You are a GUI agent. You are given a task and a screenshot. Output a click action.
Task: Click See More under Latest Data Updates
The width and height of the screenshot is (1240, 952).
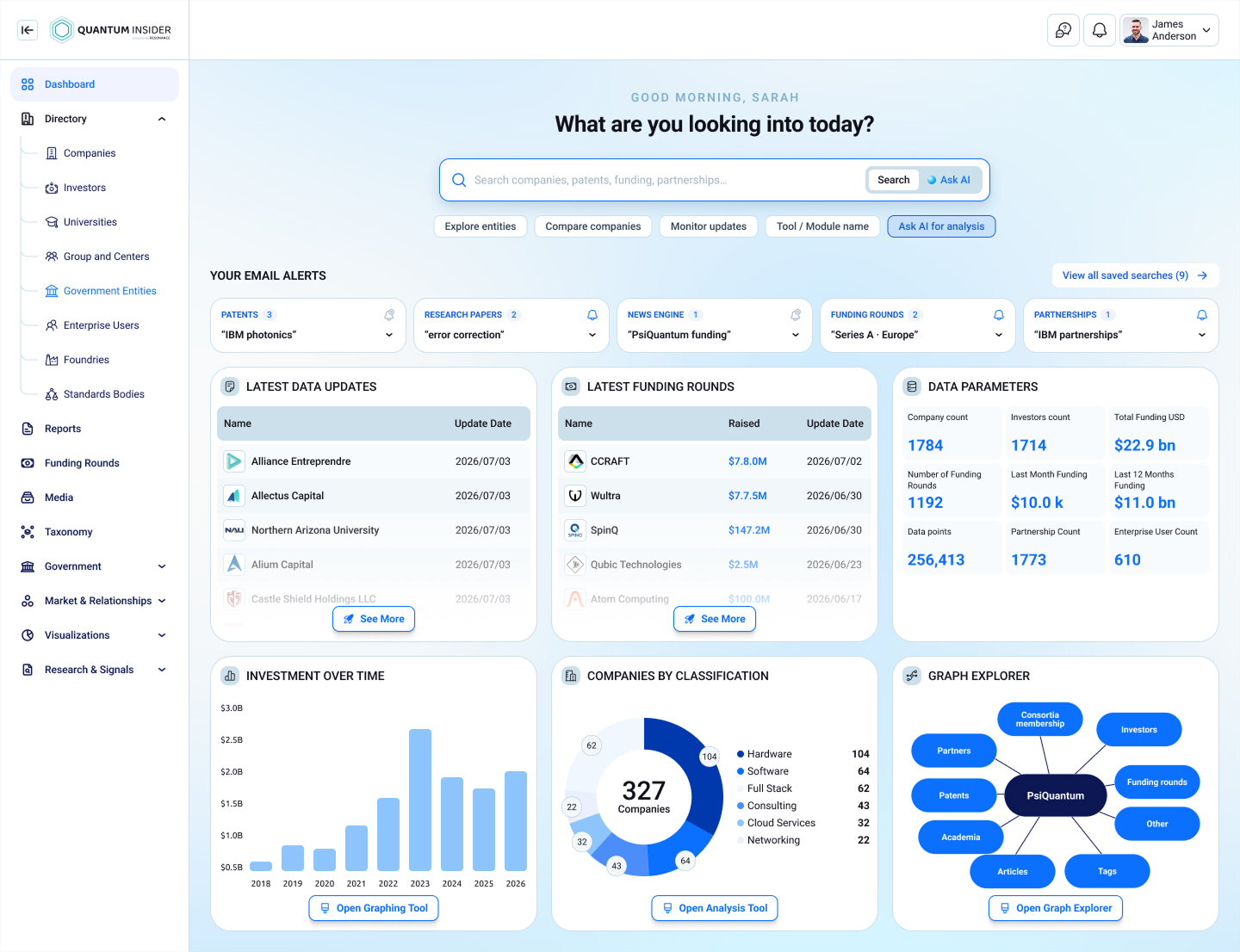374,619
